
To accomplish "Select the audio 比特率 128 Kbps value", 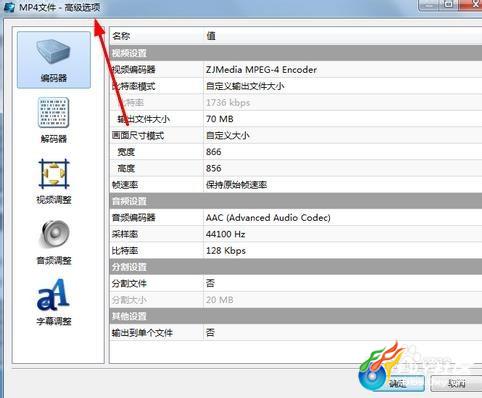I will (343, 251).
